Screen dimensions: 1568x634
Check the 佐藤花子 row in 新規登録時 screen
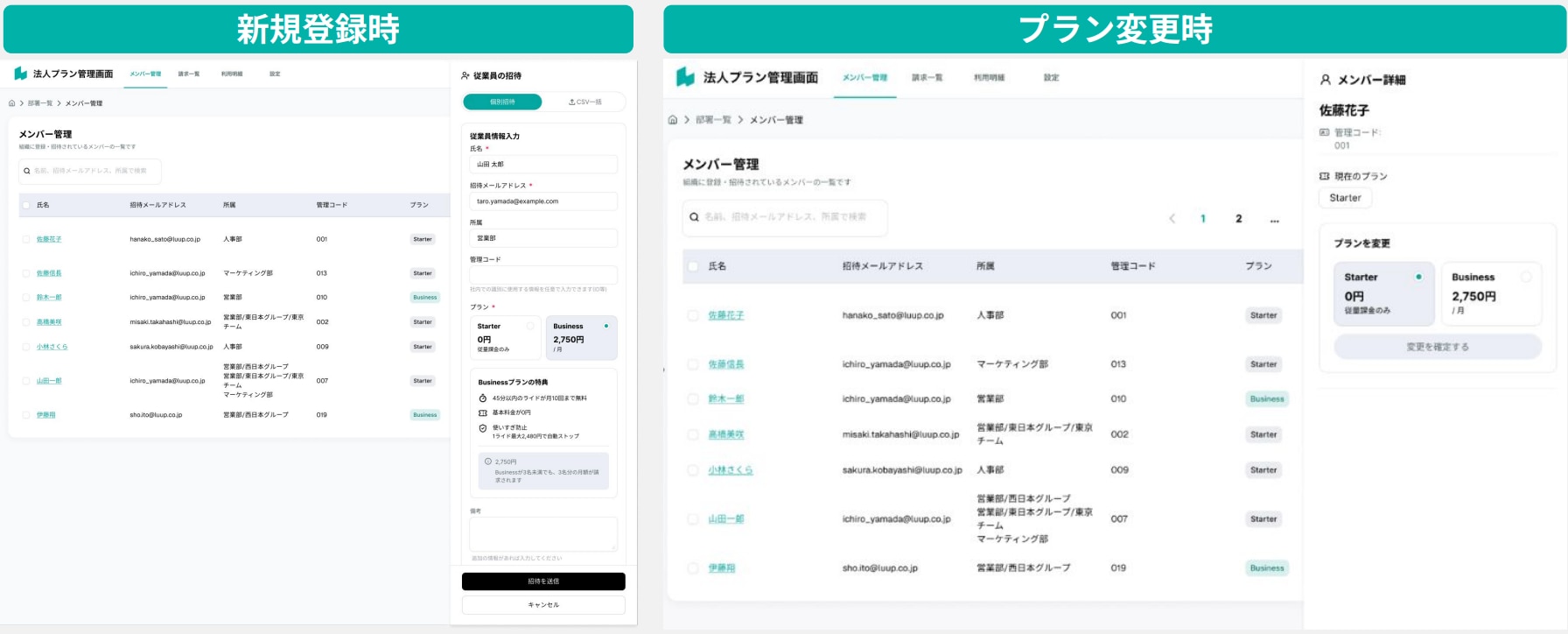[26, 239]
